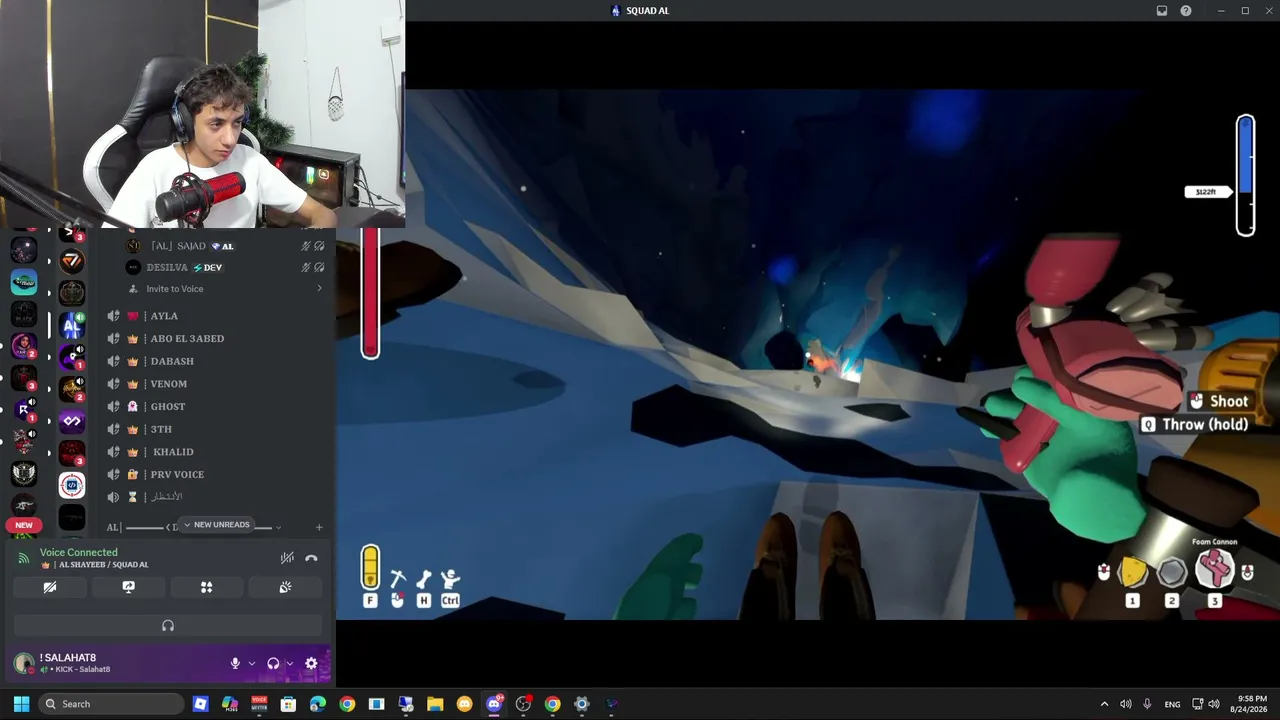
Task: Select the yellow item in slot 1
Action: pos(1132,572)
